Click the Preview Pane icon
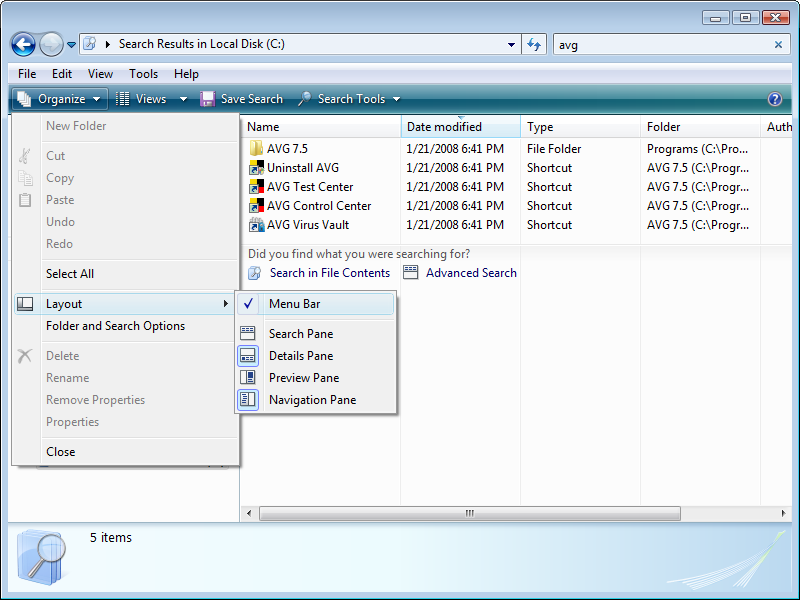This screenshot has height=600, width=800. coord(248,378)
